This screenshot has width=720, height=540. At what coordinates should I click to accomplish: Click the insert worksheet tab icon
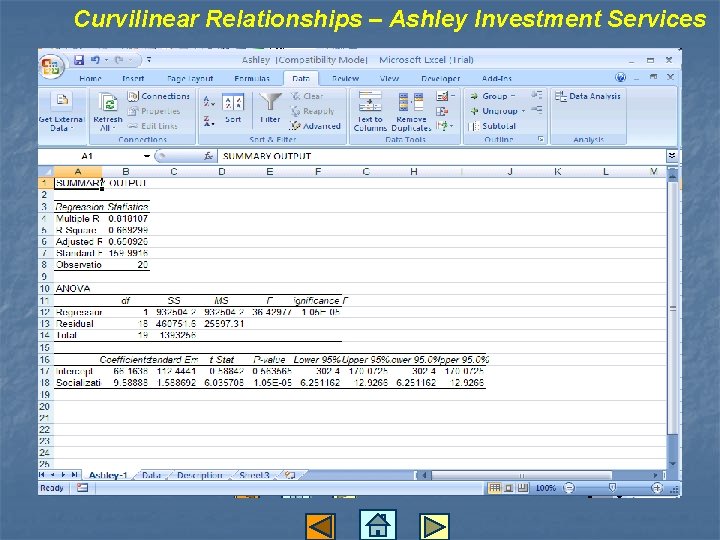point(290,475)
